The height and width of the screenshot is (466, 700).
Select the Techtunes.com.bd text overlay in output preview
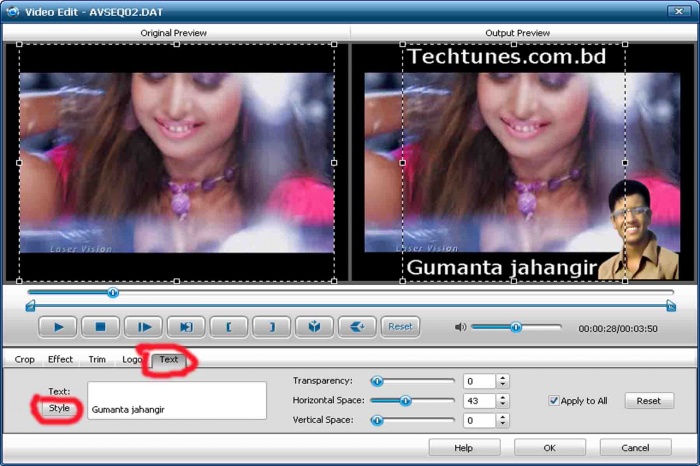tap(507, 57)
